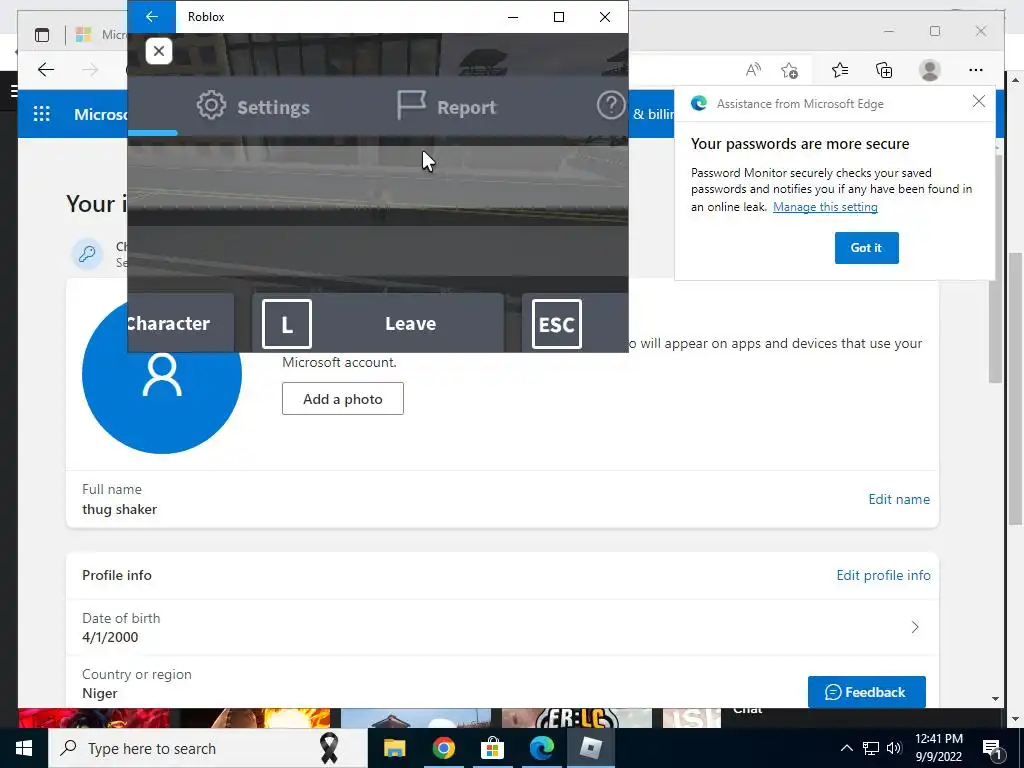Click the Reset Character button in Roblox
The width and height of the screenshot is (1024, 768).
coord(180,323)
